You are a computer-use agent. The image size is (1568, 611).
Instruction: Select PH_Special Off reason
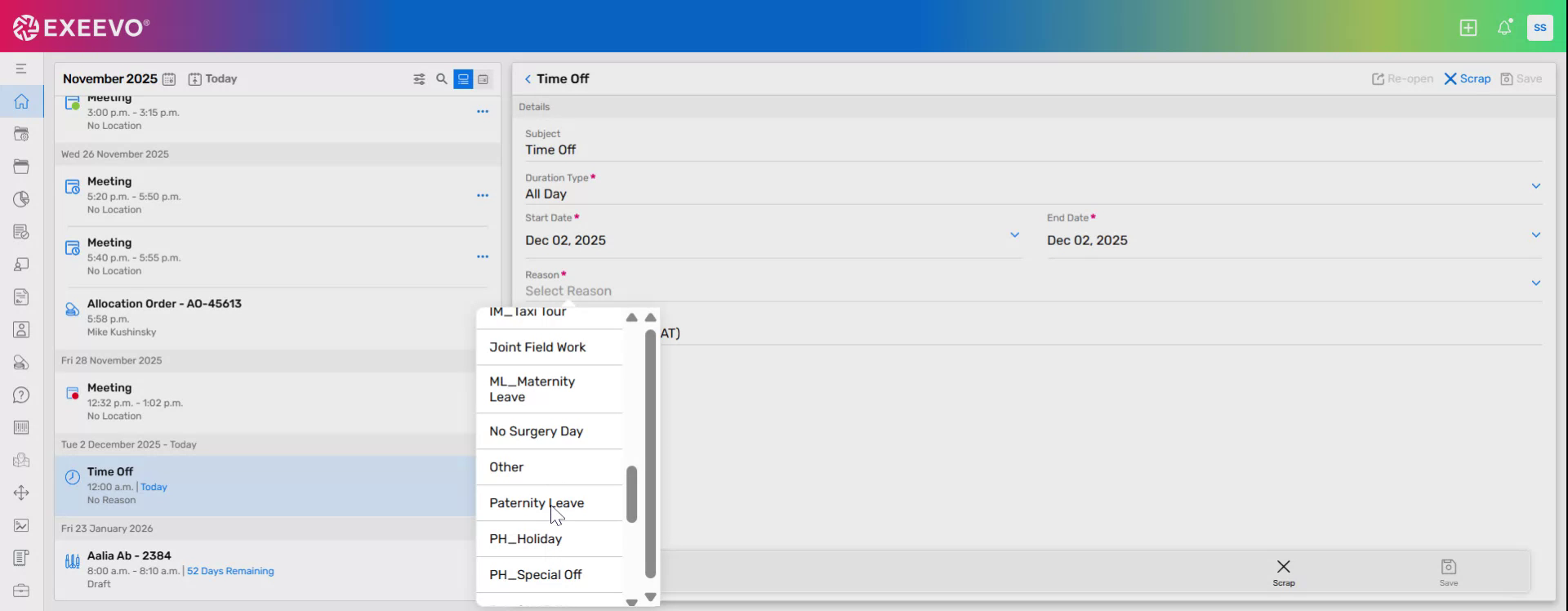(x=550, y=575)
